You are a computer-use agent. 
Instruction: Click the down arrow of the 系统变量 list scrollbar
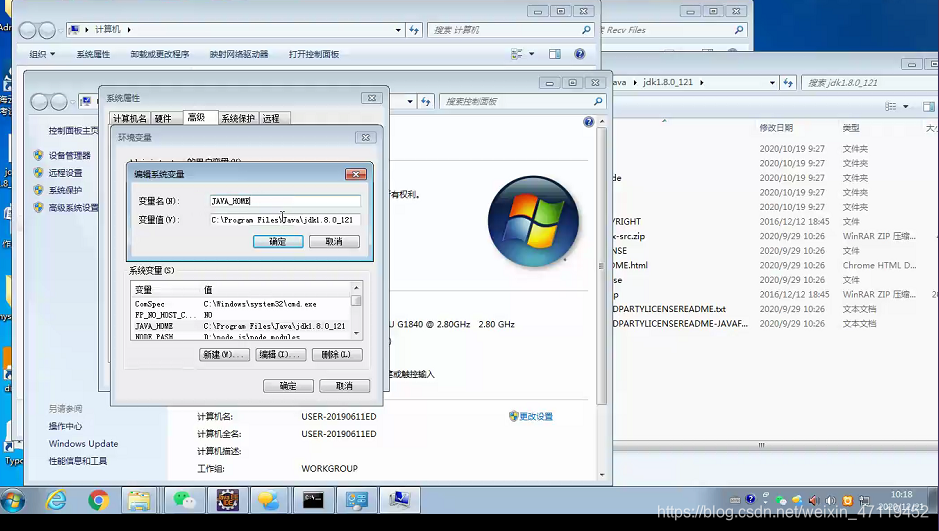click(x=356, y=334)
